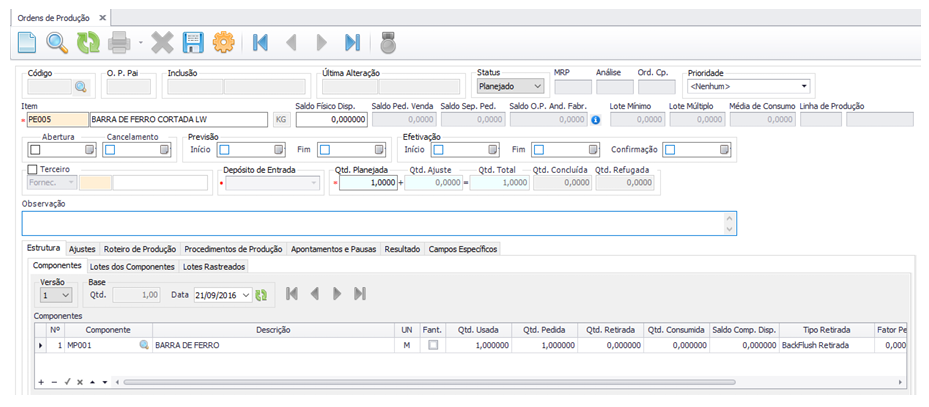
Task: Click the orange gear icon in toolbar
Action: [x=224, y=43]
